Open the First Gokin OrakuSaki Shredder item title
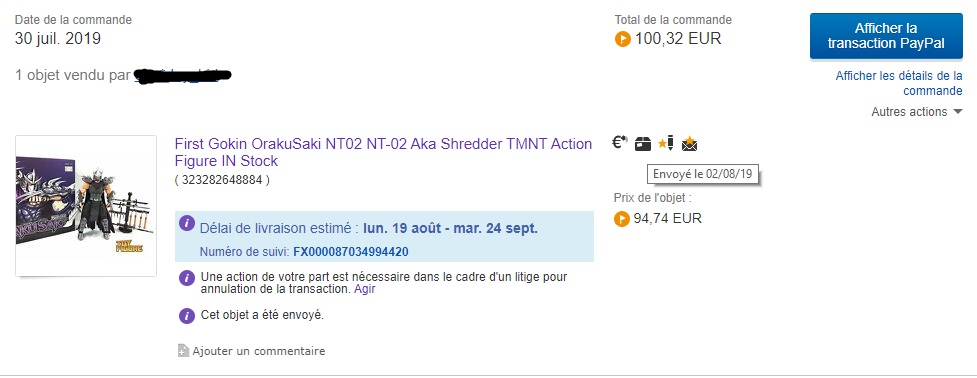Screen dimensions: 977x378 (383, 153)
